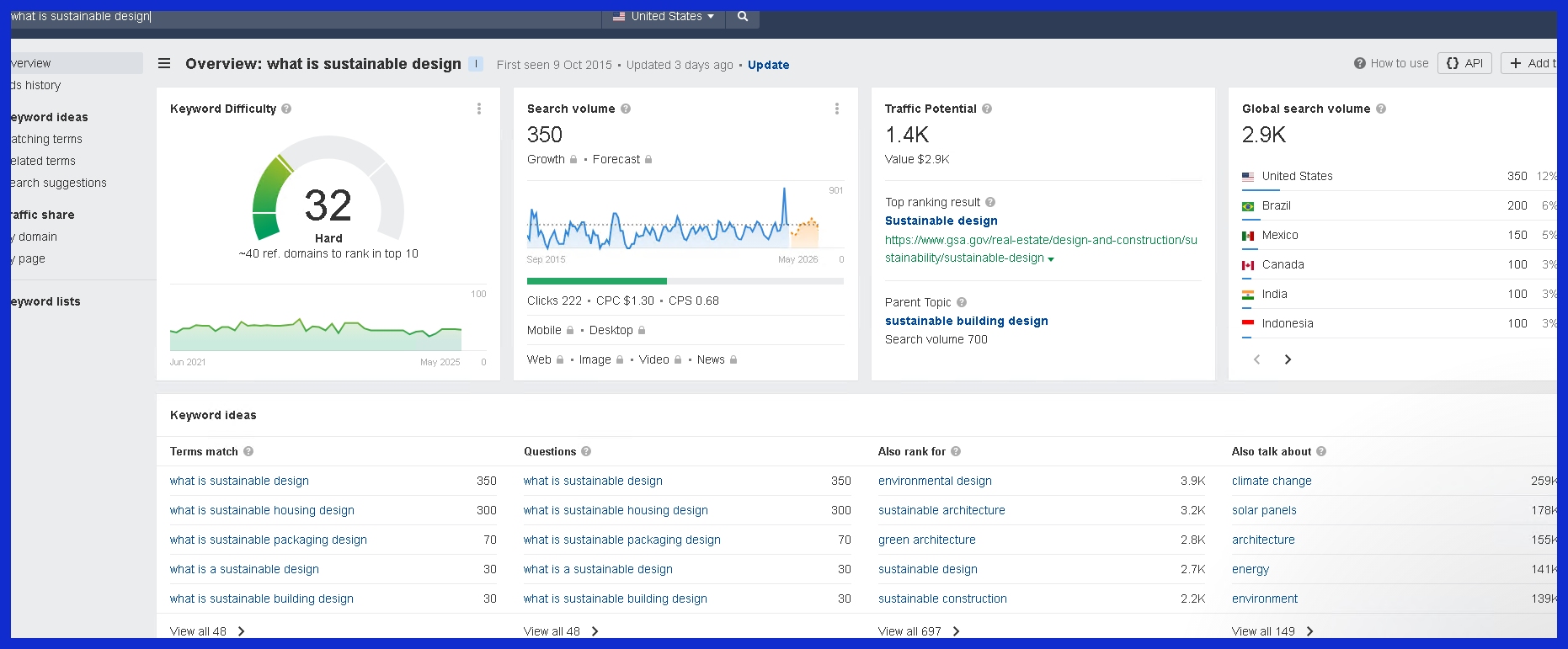
Task: Click the locked Mobile option
Action: (551, 330)
